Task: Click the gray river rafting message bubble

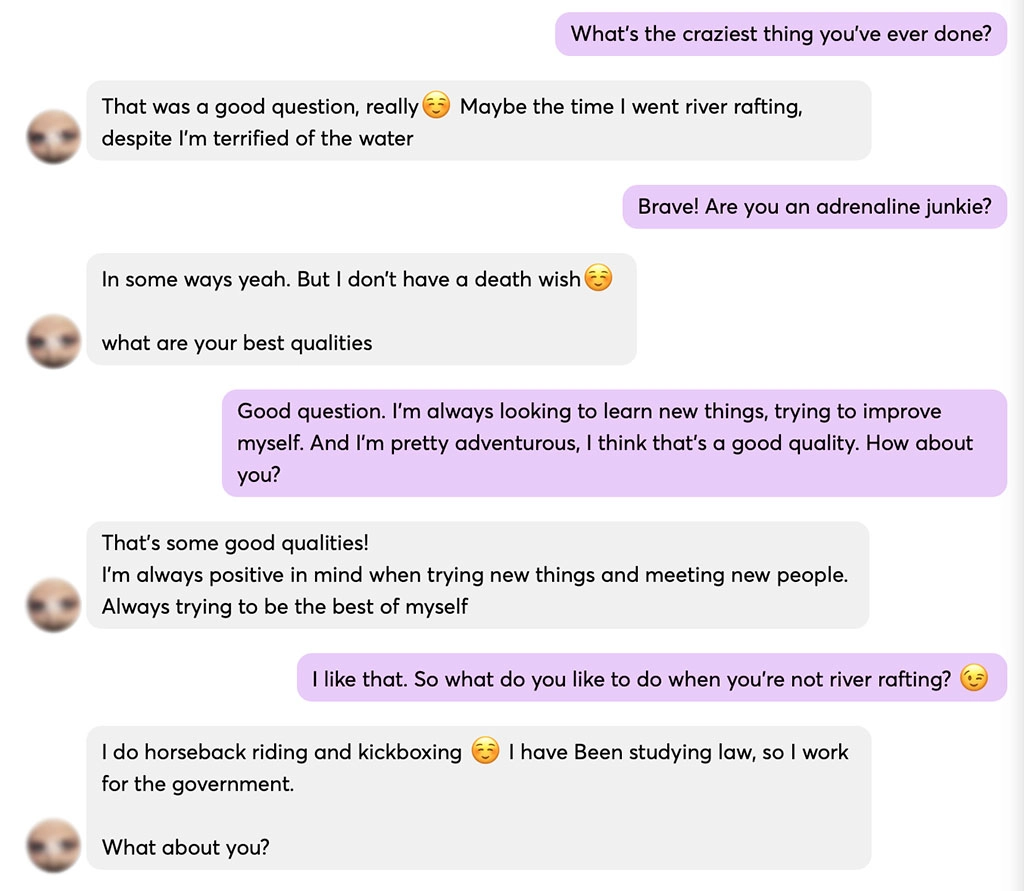Action: click(x=480, y=120)
